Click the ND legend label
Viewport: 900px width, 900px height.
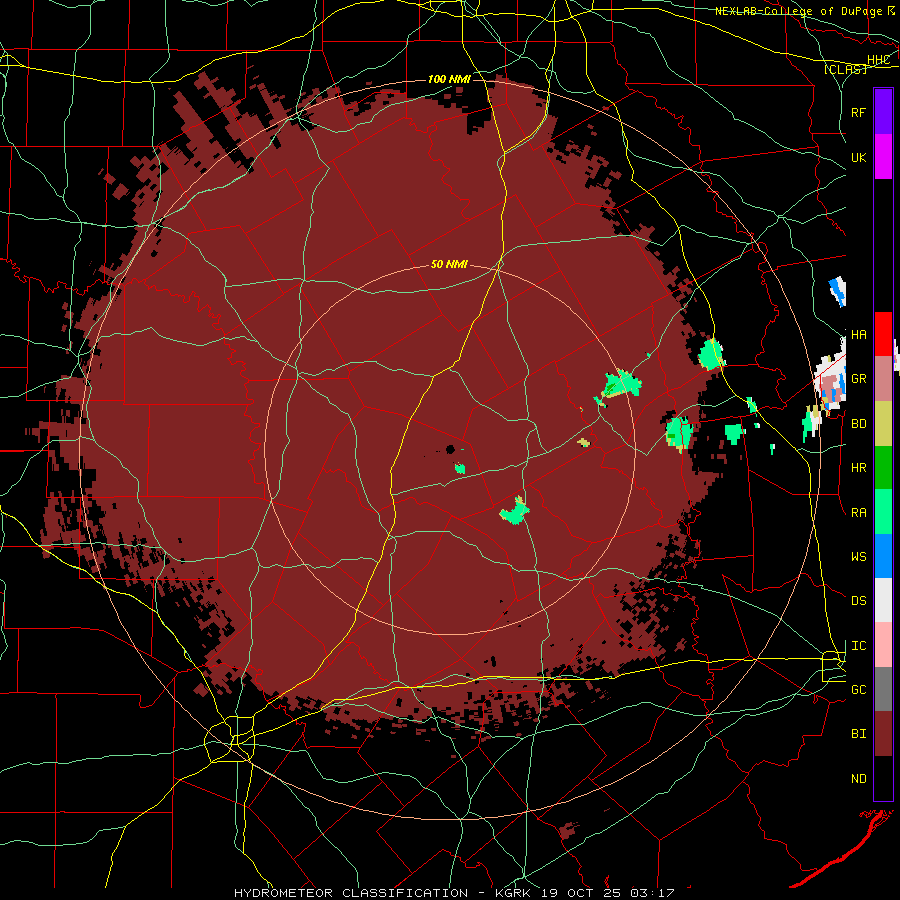859,779
